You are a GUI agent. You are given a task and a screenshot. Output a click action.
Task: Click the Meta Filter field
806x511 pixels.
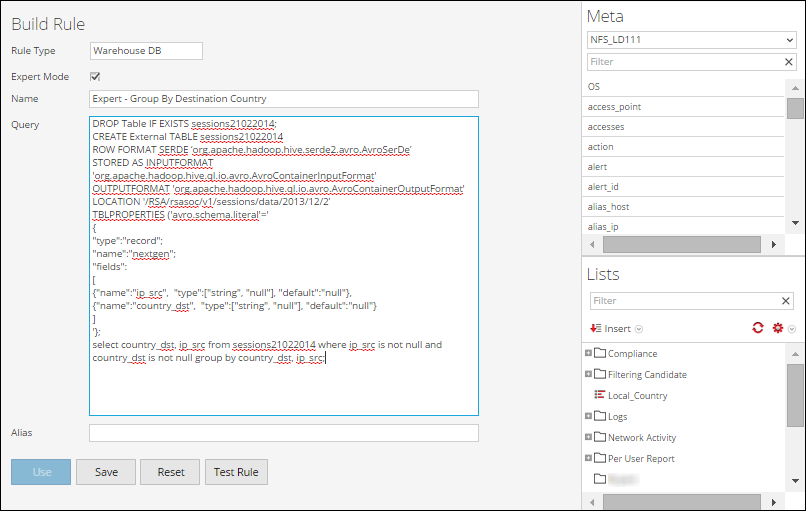point(685,62)
